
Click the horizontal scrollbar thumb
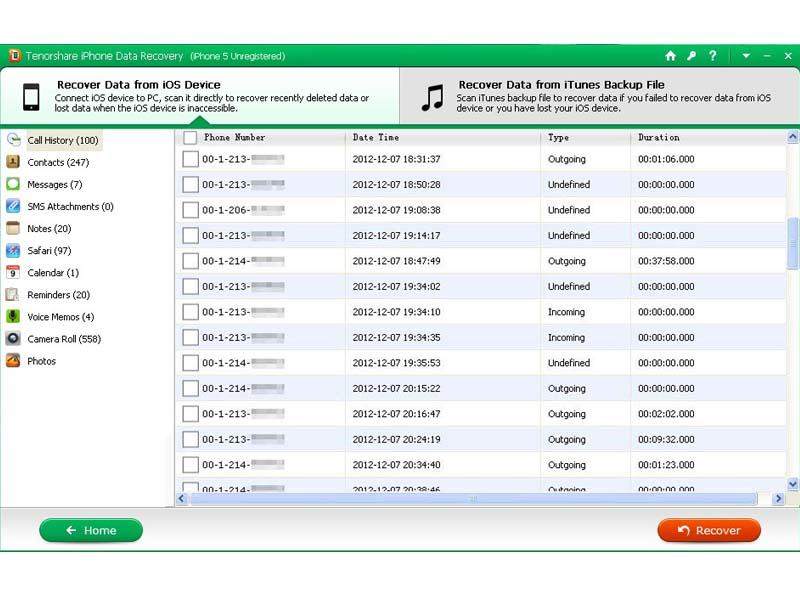[473, 498]
